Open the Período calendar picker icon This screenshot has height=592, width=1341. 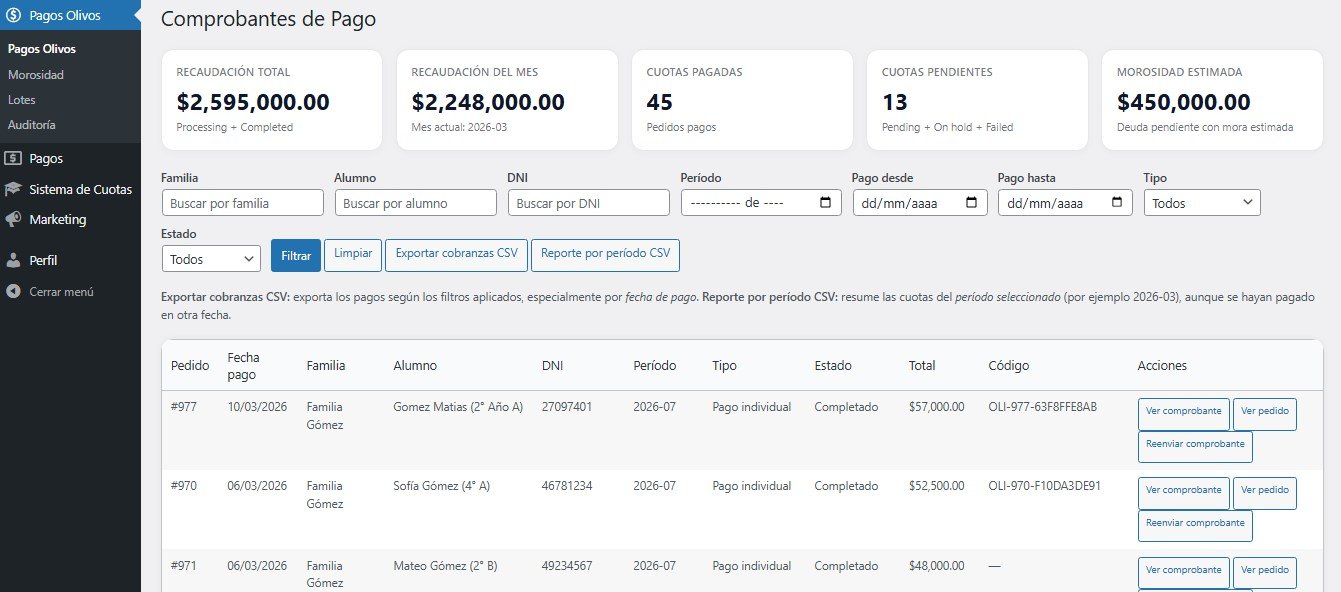(x=825, y=203)
